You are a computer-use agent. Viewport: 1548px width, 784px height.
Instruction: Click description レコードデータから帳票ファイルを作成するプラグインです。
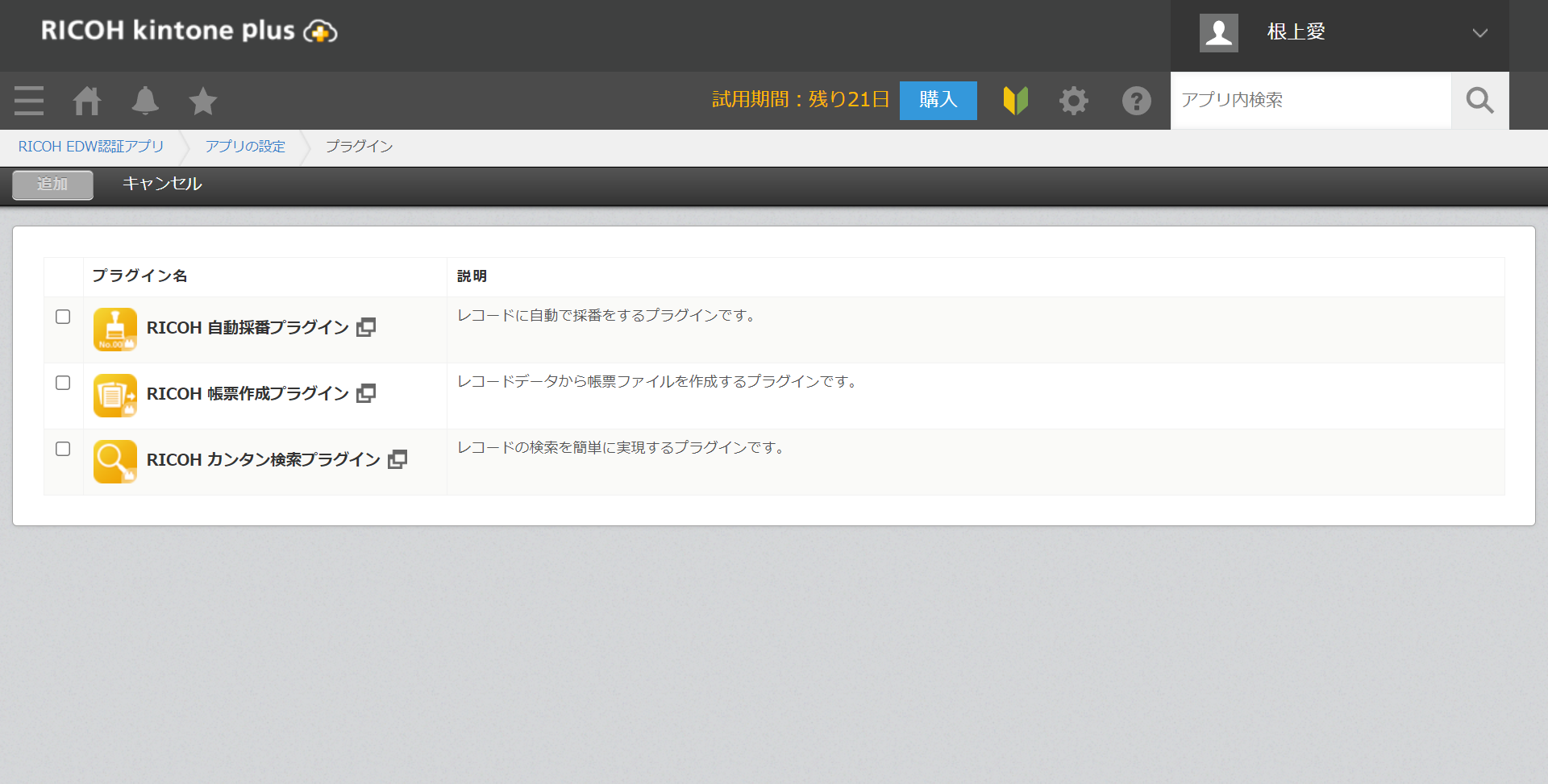[x=659, y=382]
